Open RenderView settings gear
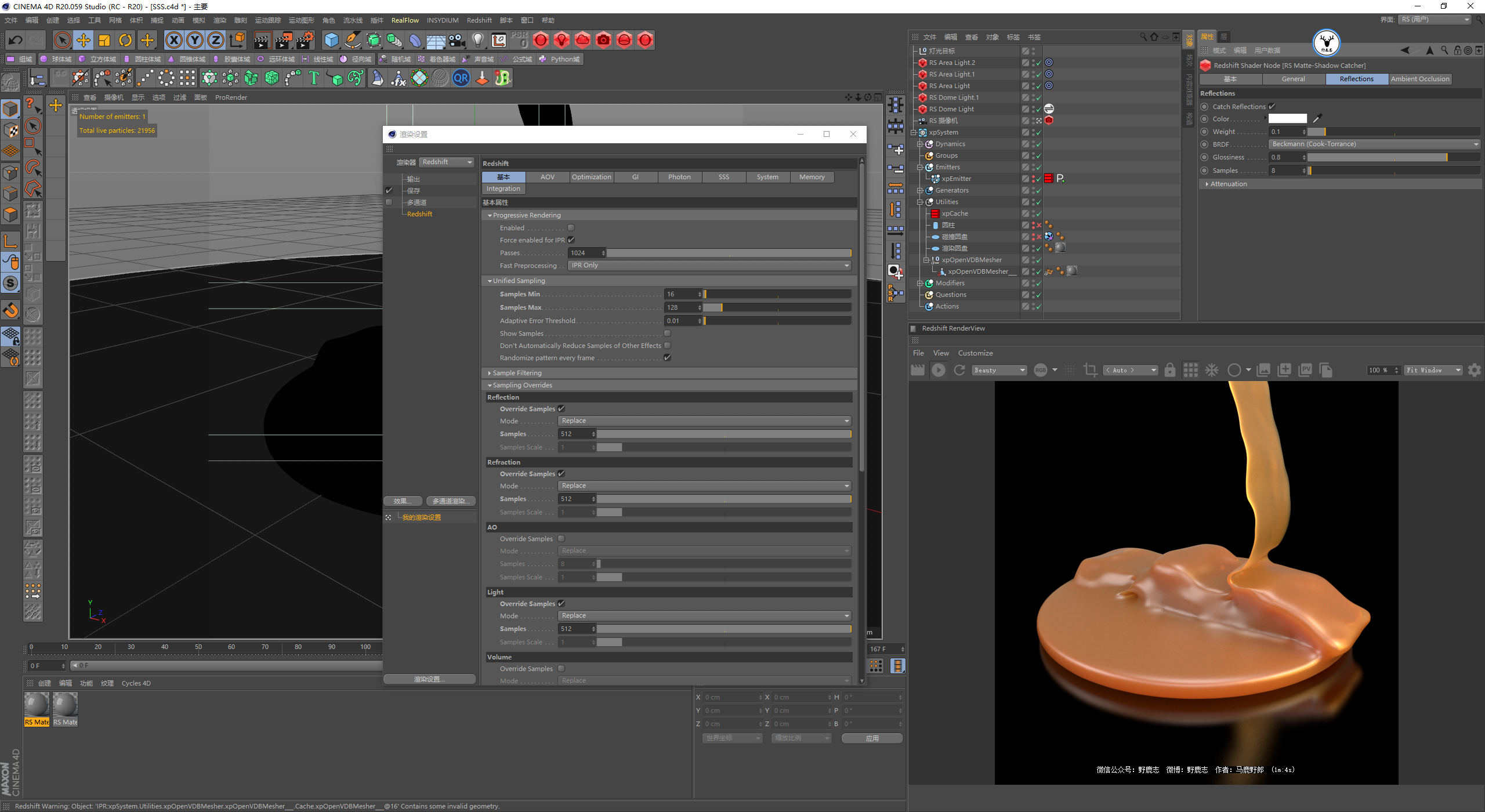The width and height of the screenshot is (1485, 812). tap(1474, 370)
